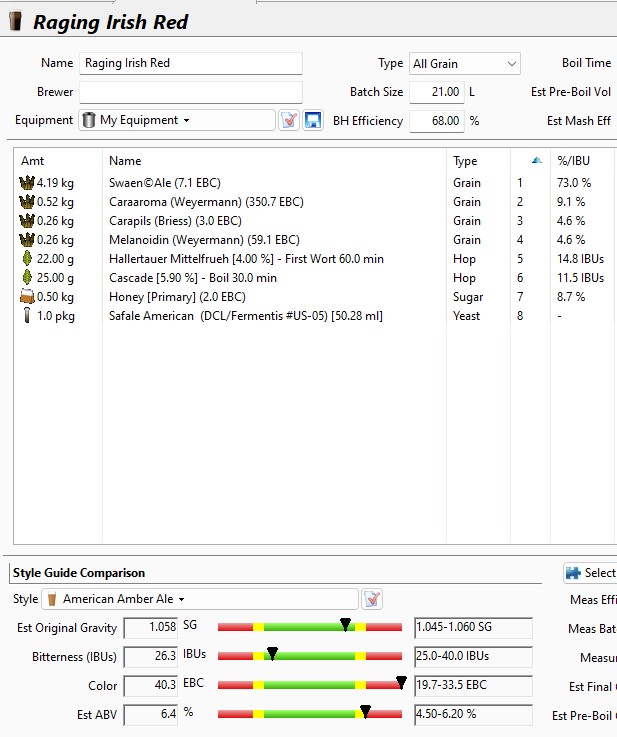The width and height of the screenshot is (617, 737).
Task: Click the save equipment floppy disk icon
Action: coord(313,120)
